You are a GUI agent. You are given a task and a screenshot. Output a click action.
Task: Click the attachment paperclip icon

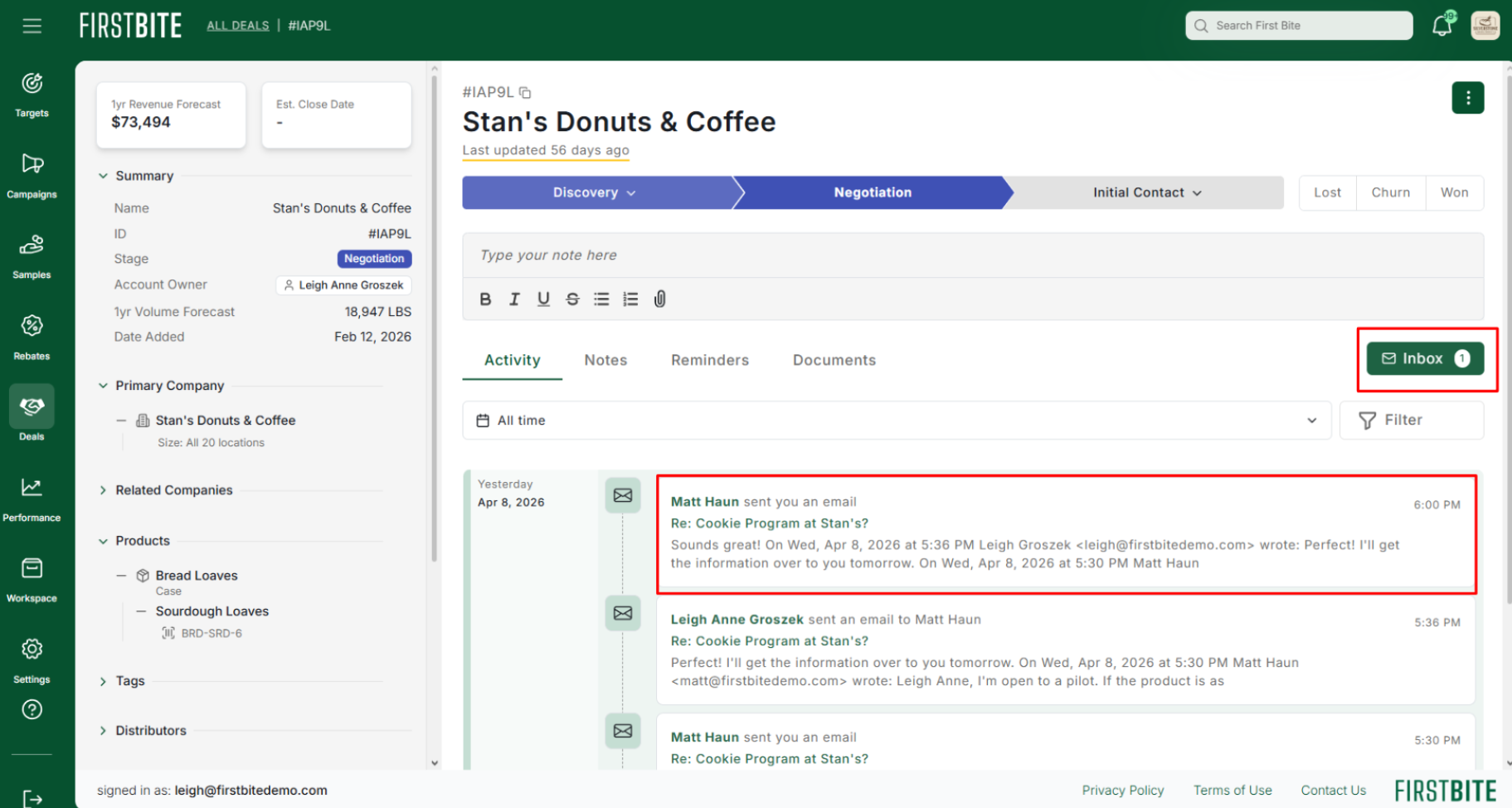click(x=659, y=299)
